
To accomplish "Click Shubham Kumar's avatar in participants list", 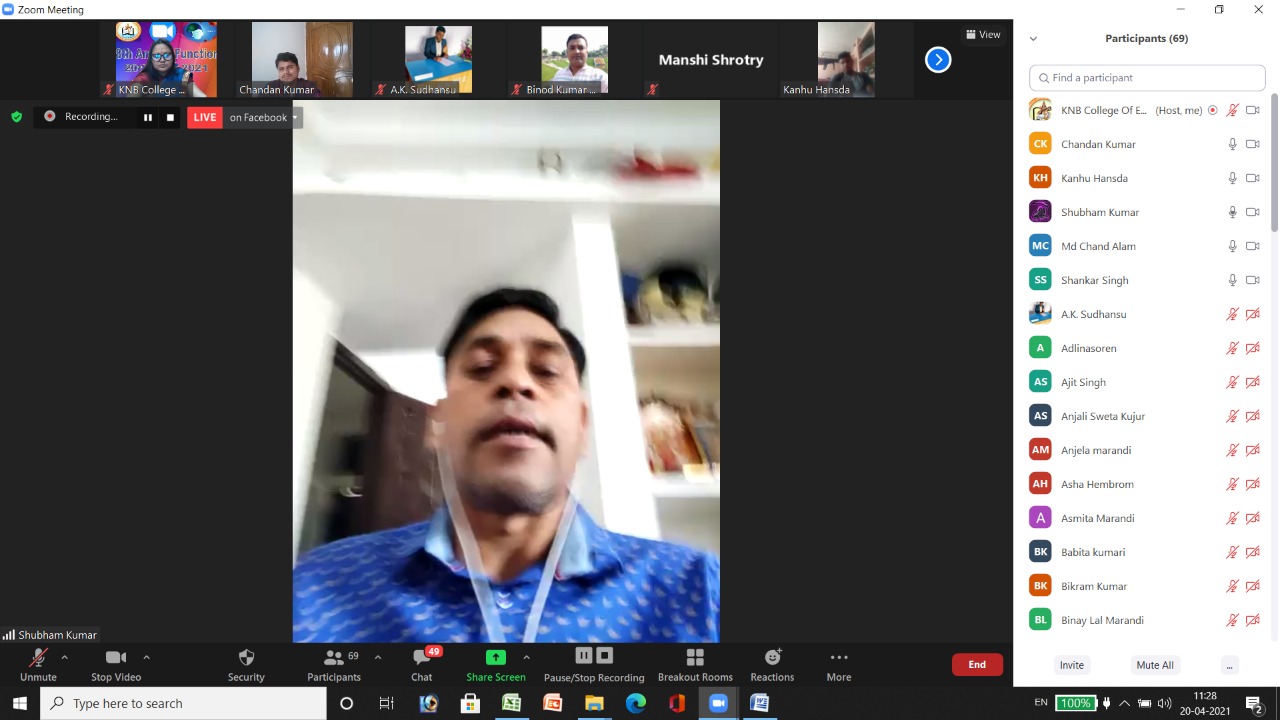I will pos(1040,212).
